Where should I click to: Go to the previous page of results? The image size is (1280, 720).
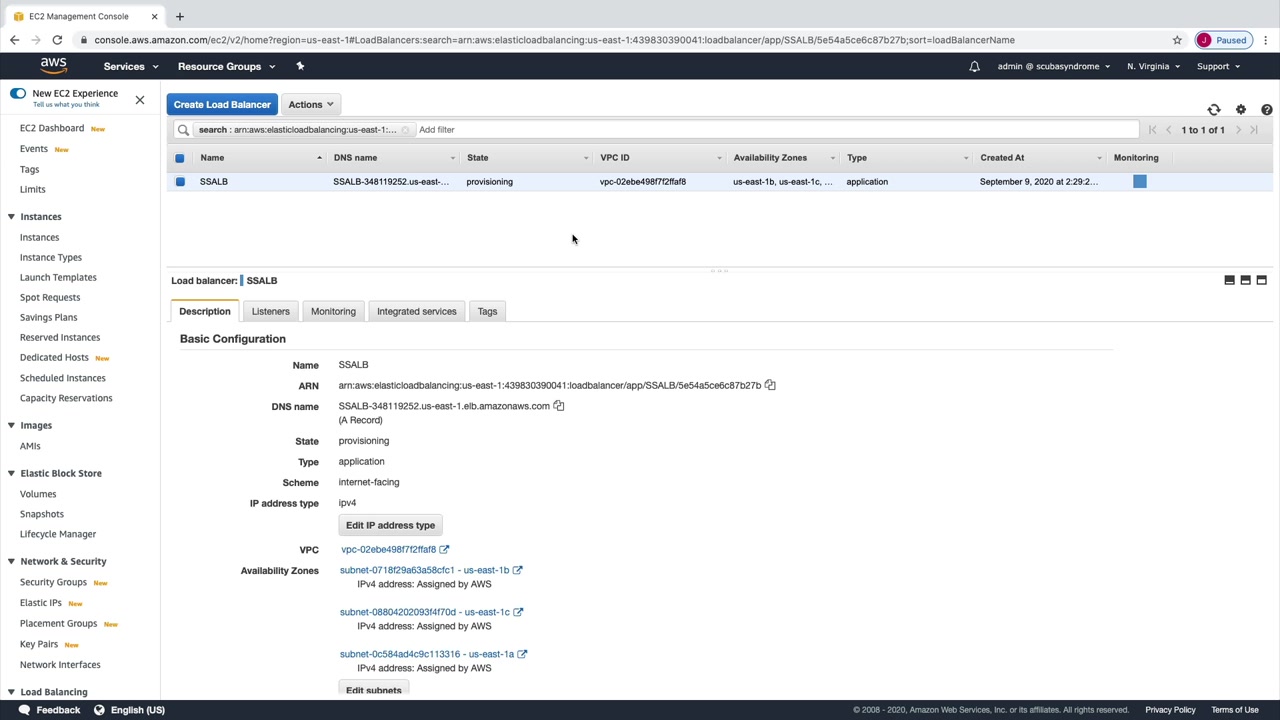[1169, 130]
